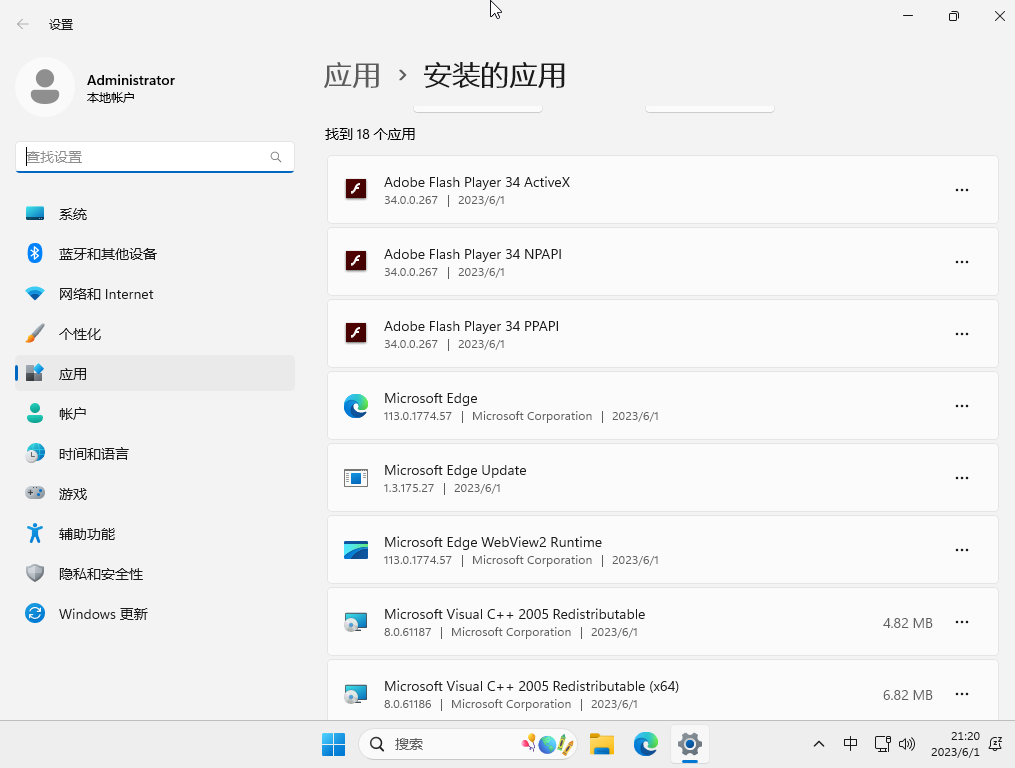Viewport: 1015px width, 768px height.
Task: Click the 隐私和安全性 shield icon
Action: coord(35,573)
